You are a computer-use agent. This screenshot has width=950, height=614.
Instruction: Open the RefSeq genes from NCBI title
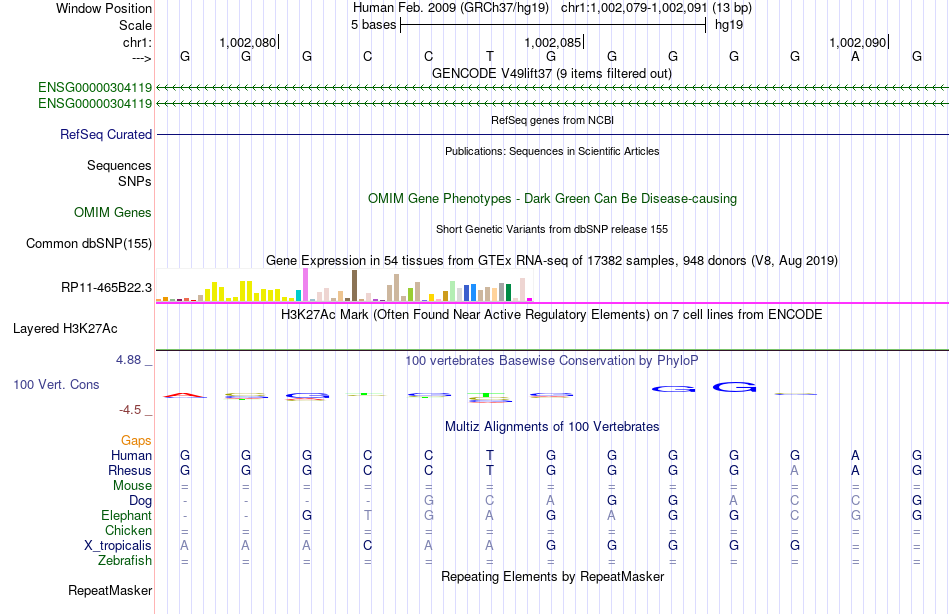coord(552,120)
